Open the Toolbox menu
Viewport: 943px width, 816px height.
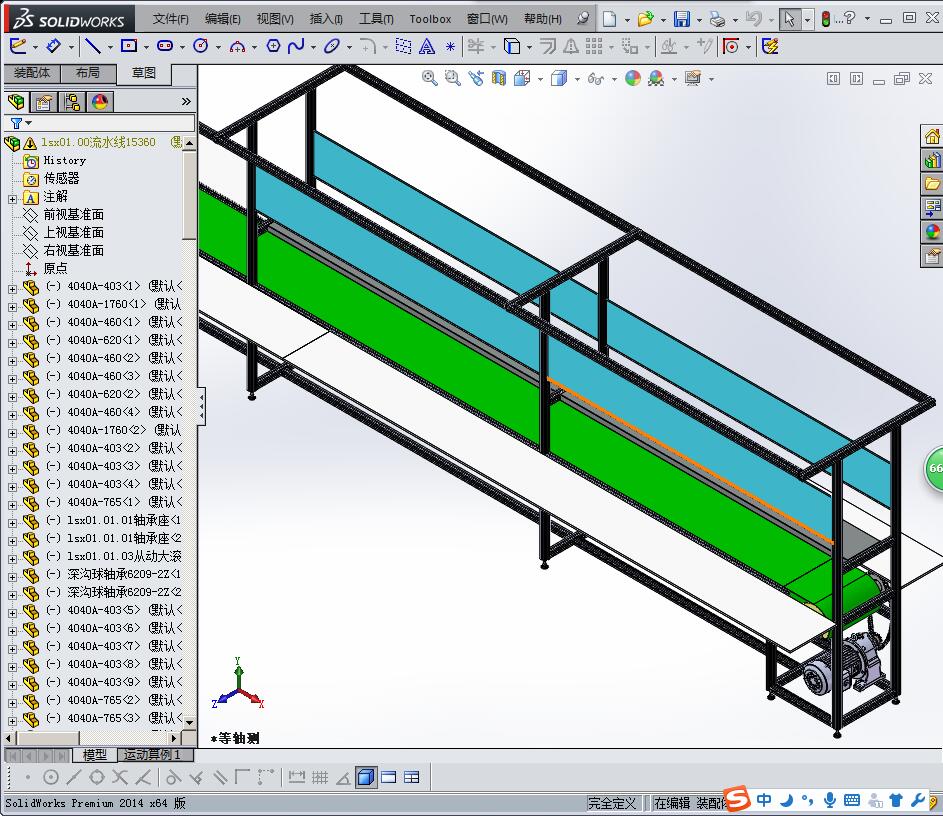tap(430, 19)
